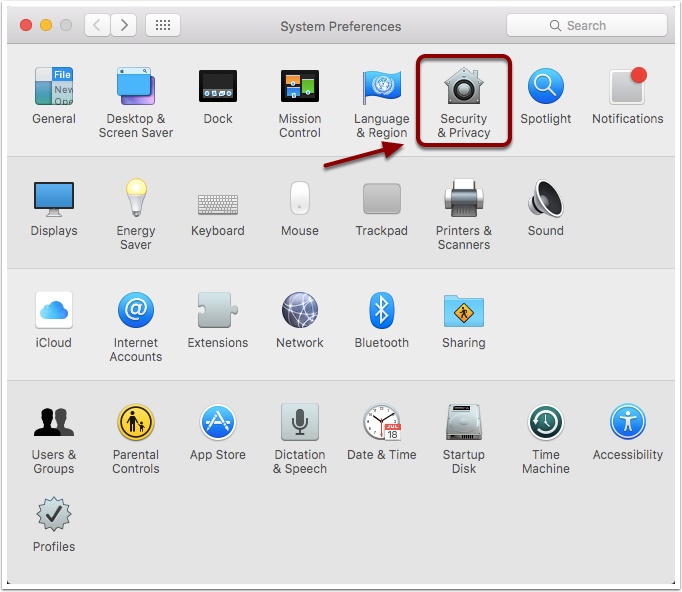Screen dimensions: 682x592
Task: Show all preferences grid button
Action: pyautogui.click(x=163, y=25)
